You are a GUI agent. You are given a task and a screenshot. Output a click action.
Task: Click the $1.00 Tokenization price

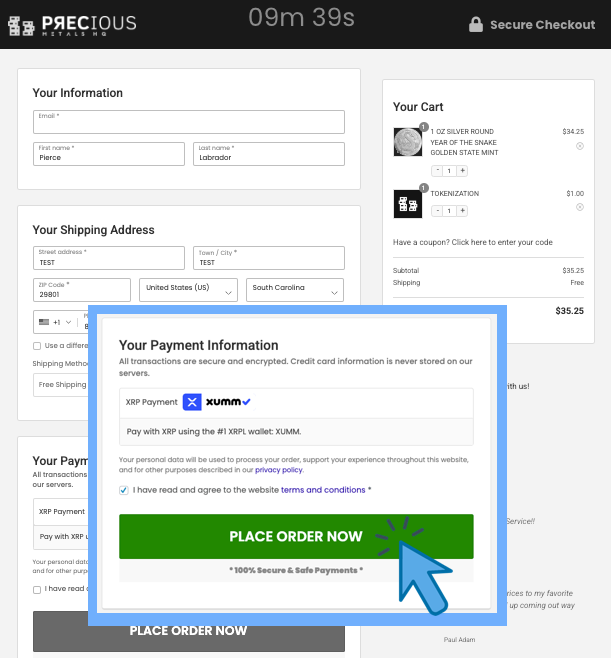(575, 193)
